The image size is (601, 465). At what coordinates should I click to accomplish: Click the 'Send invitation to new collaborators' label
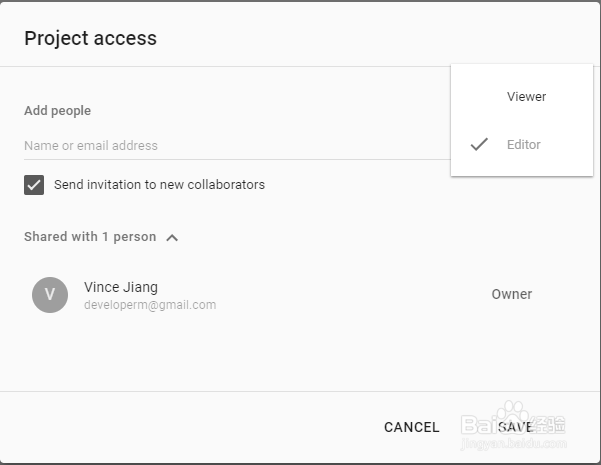click(x=159, y=185)
